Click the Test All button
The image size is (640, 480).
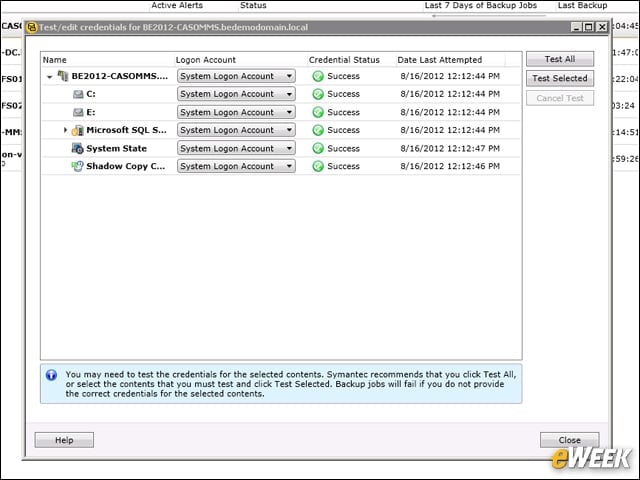click(560, 59)
